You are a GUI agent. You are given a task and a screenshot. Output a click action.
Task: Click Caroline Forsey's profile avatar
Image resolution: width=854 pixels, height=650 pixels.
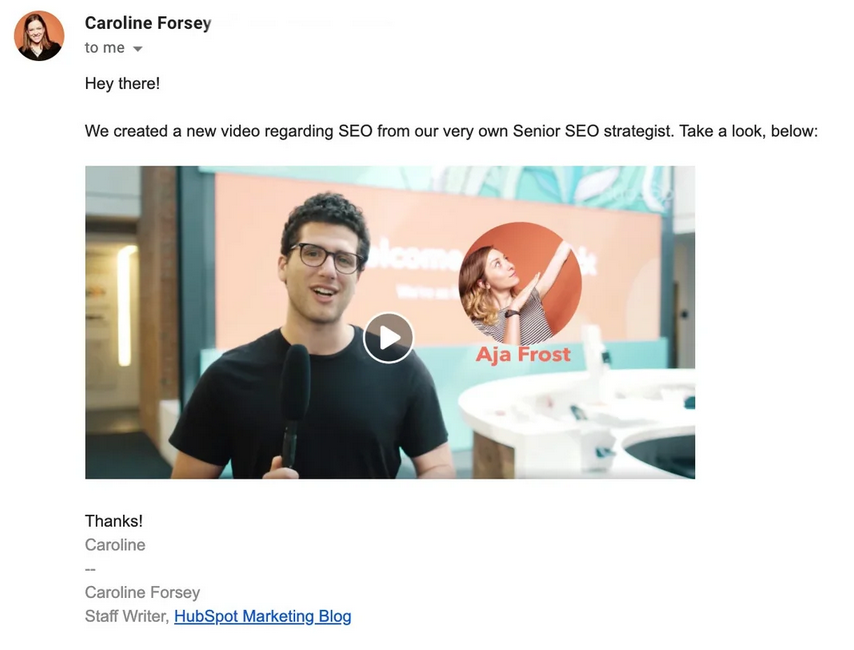pyautogui.click(x=39, y=35)
